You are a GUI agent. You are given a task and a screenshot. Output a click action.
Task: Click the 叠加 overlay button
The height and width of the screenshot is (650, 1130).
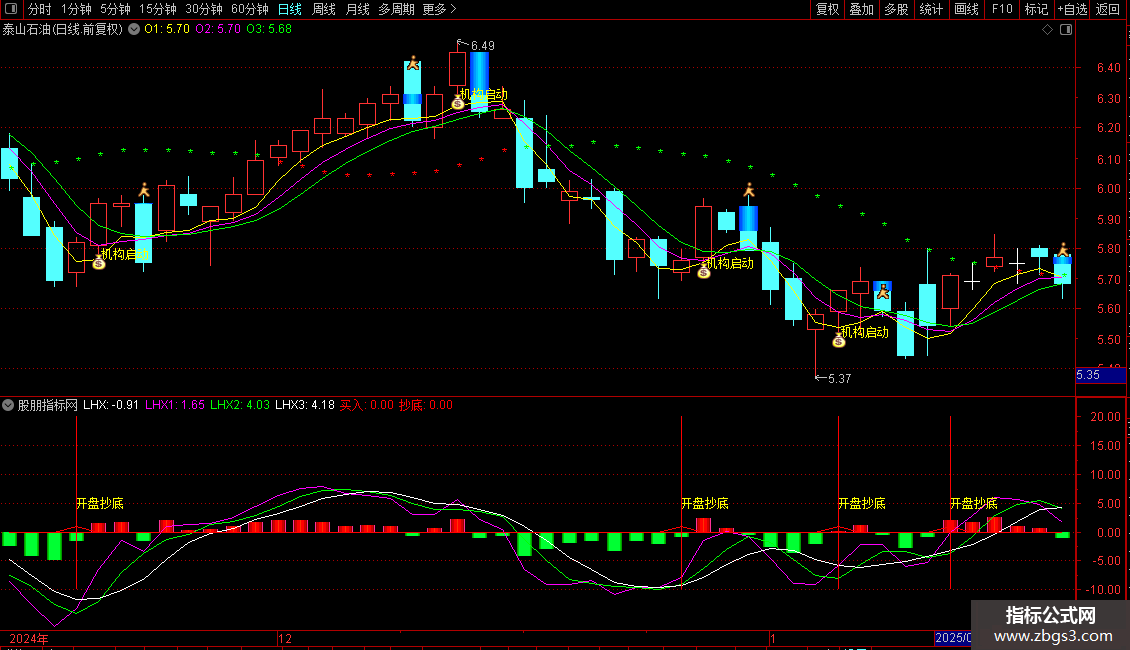(861, 9)
